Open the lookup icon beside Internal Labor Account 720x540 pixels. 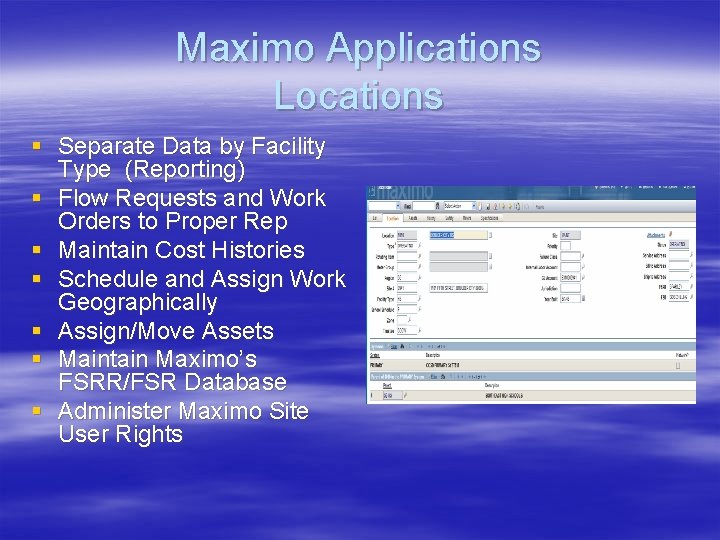tap(583, 266)
